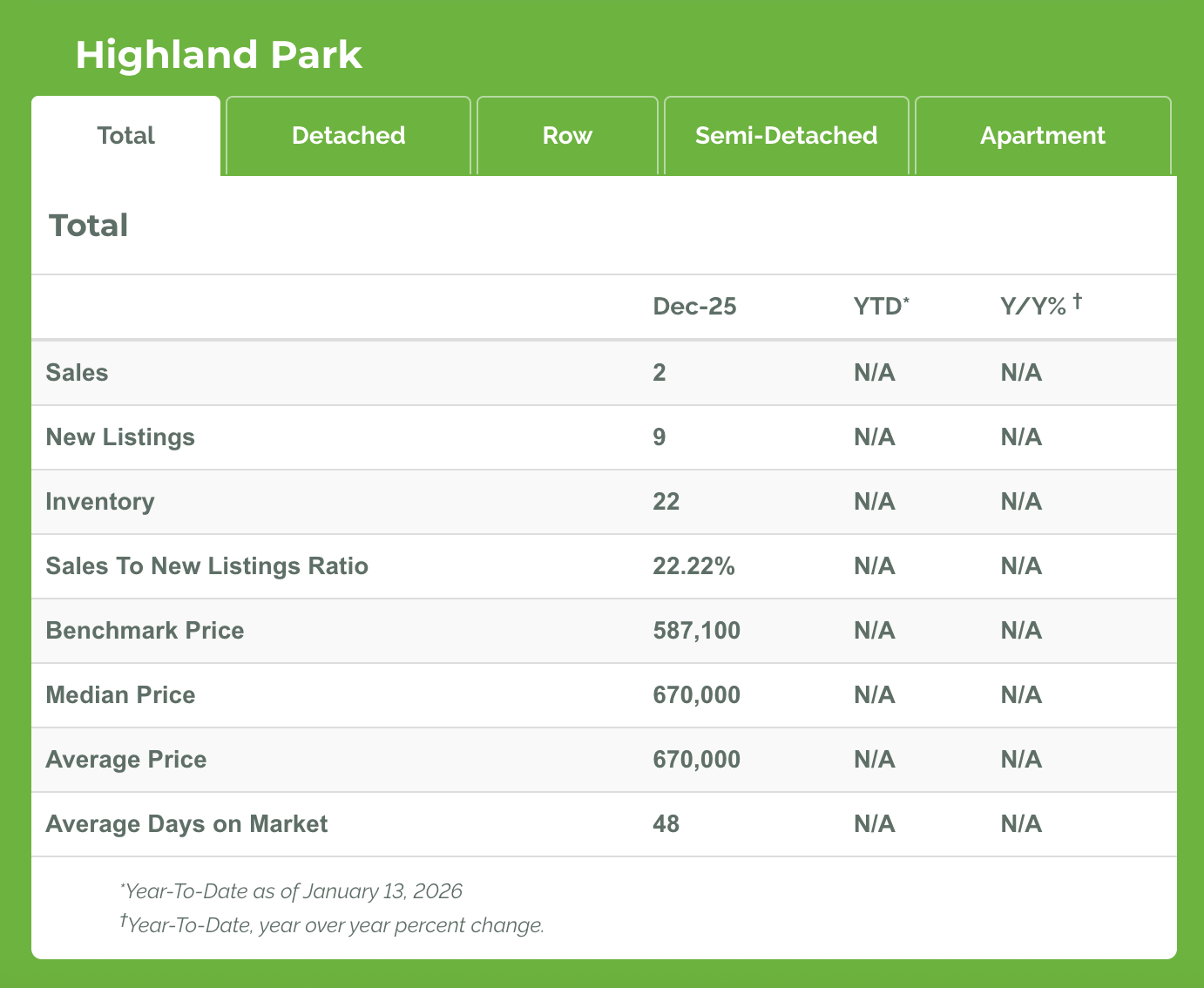Click the Average Price value 670,000
Image resolution: width=1204 pixels, height=988 pixels.
pyautogui.click(x=696, y=760)
